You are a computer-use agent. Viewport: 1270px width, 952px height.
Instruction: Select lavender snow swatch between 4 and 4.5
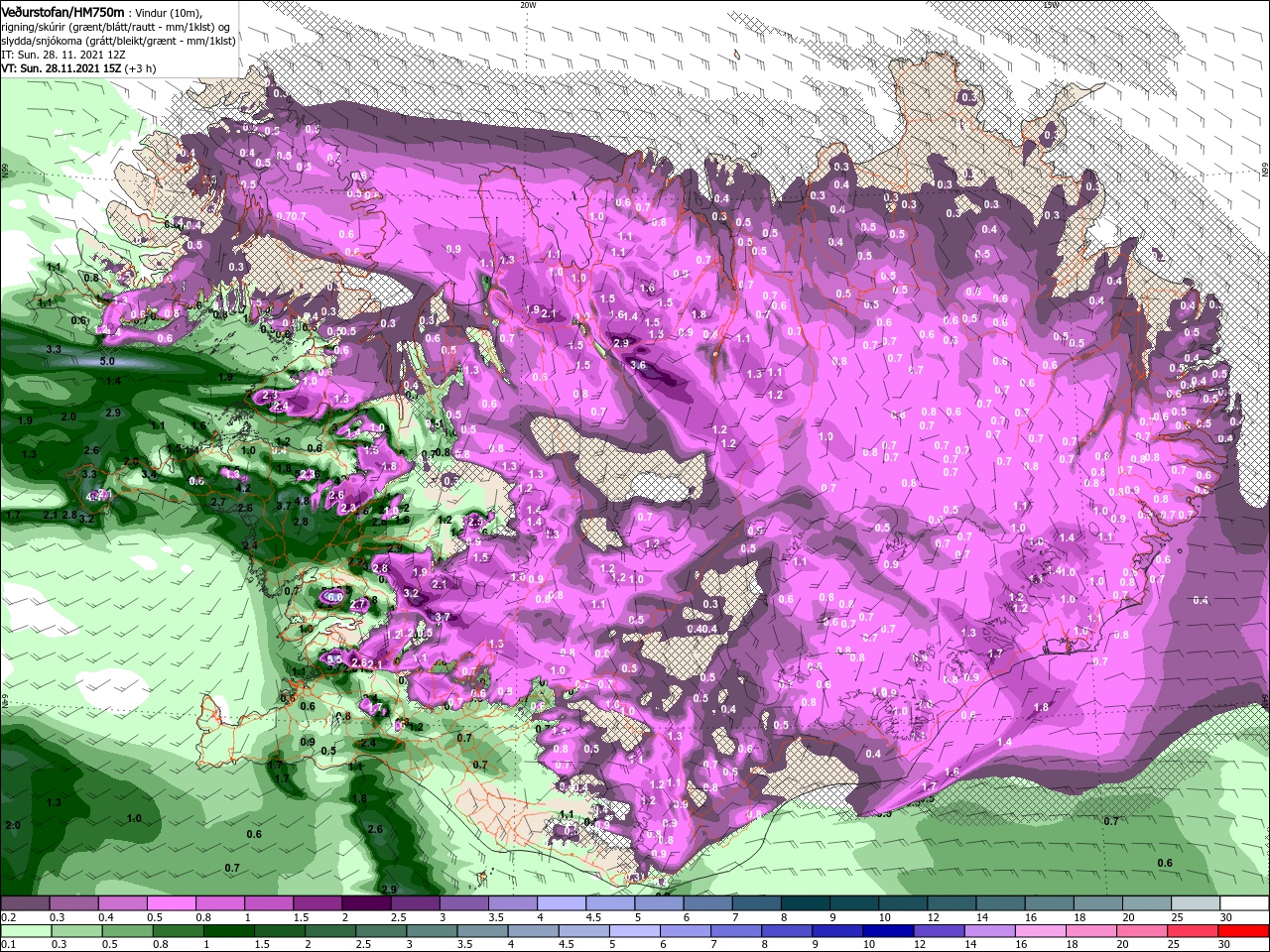[562, 903]
